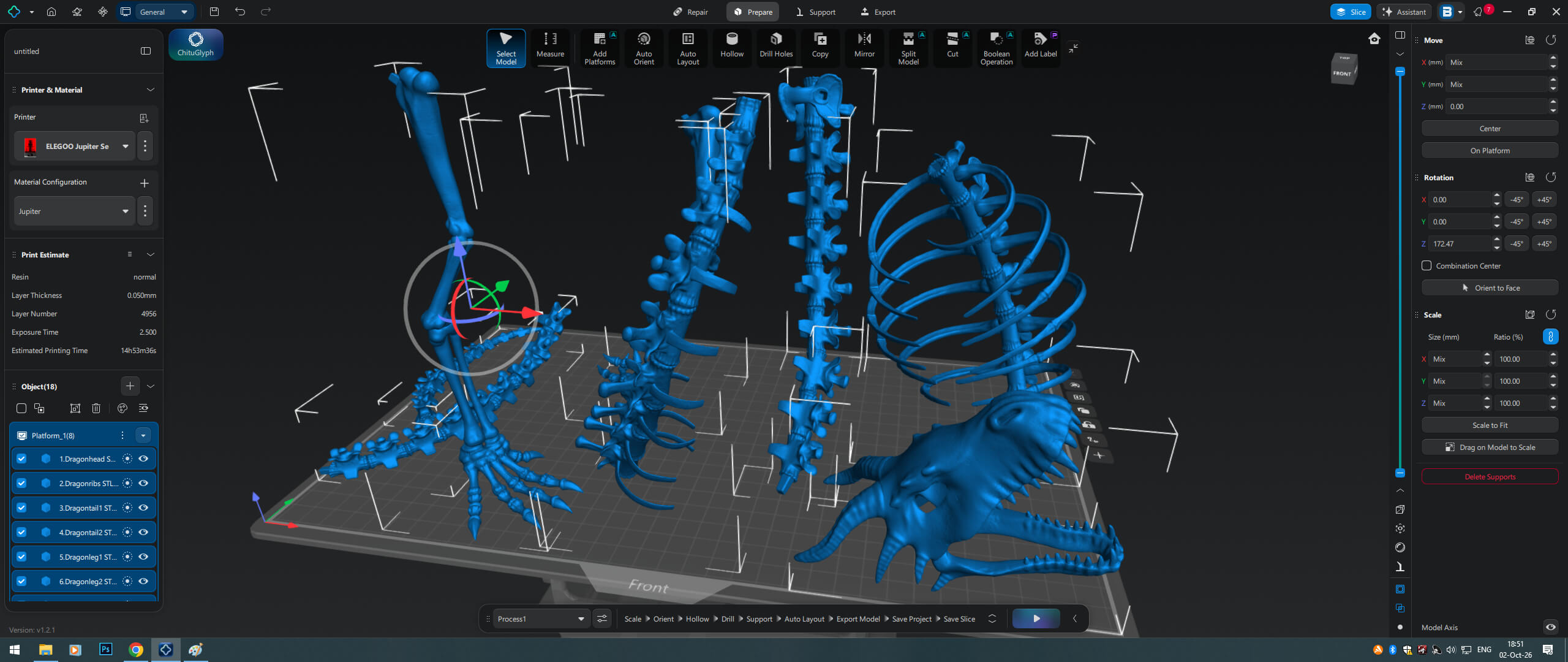Switch to the Prepare tab
The image size is (1568, 662).
point(753,12)
